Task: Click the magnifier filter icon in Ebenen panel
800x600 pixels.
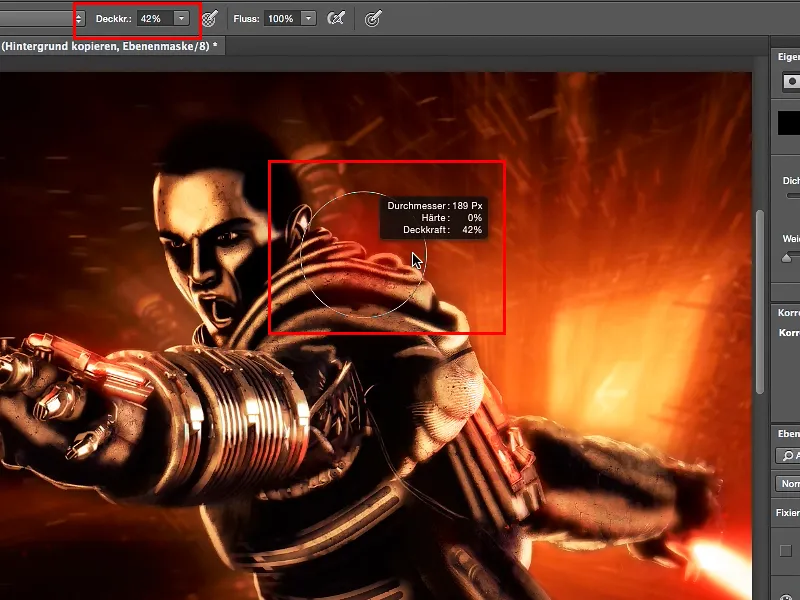Action: [789, 455]
